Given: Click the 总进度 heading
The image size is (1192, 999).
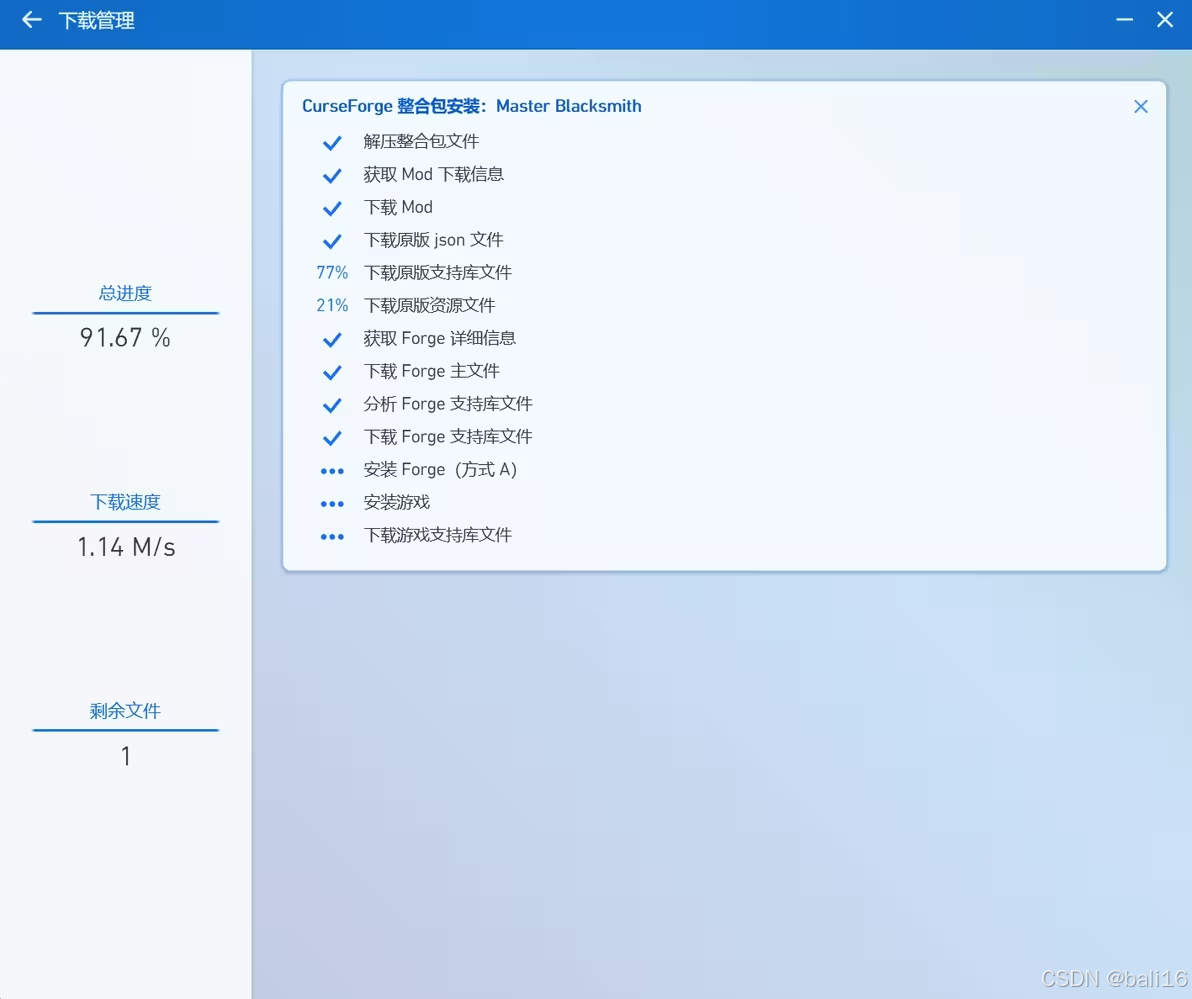Looking at the screenshot, I should point(125,293).
